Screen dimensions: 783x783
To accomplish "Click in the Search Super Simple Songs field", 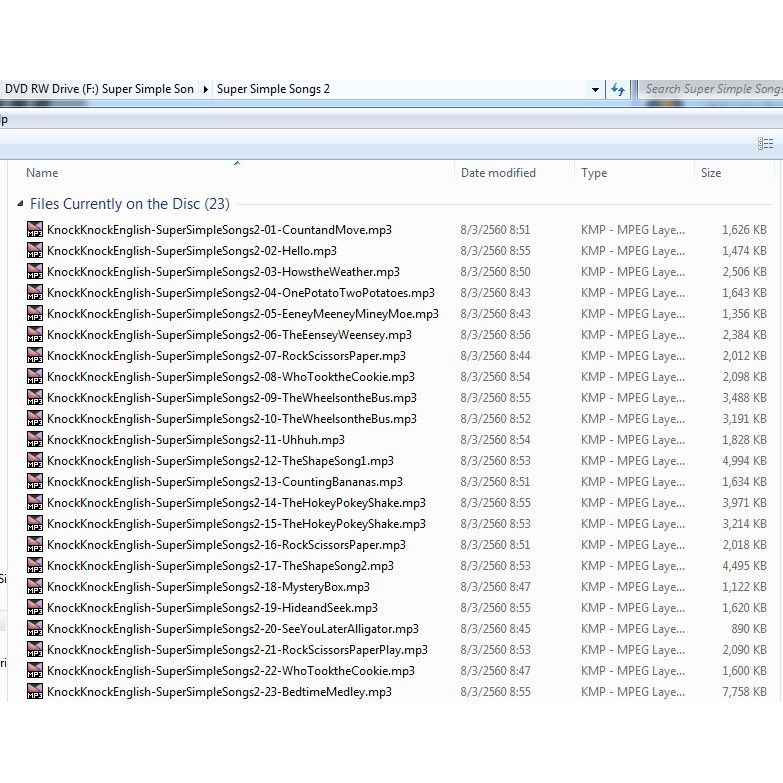I will (x=712, y=89).
